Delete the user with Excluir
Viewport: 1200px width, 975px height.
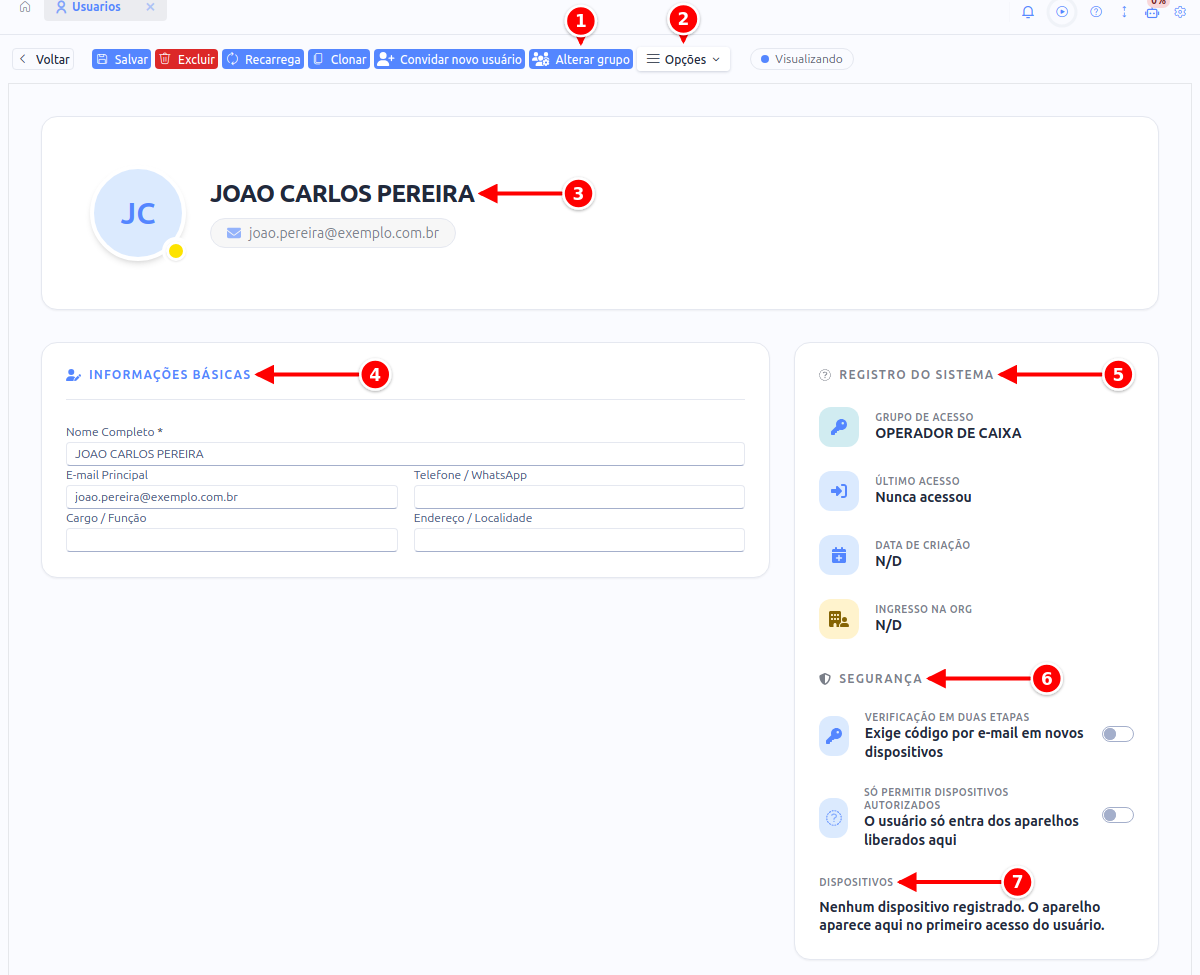click(186, 59)
